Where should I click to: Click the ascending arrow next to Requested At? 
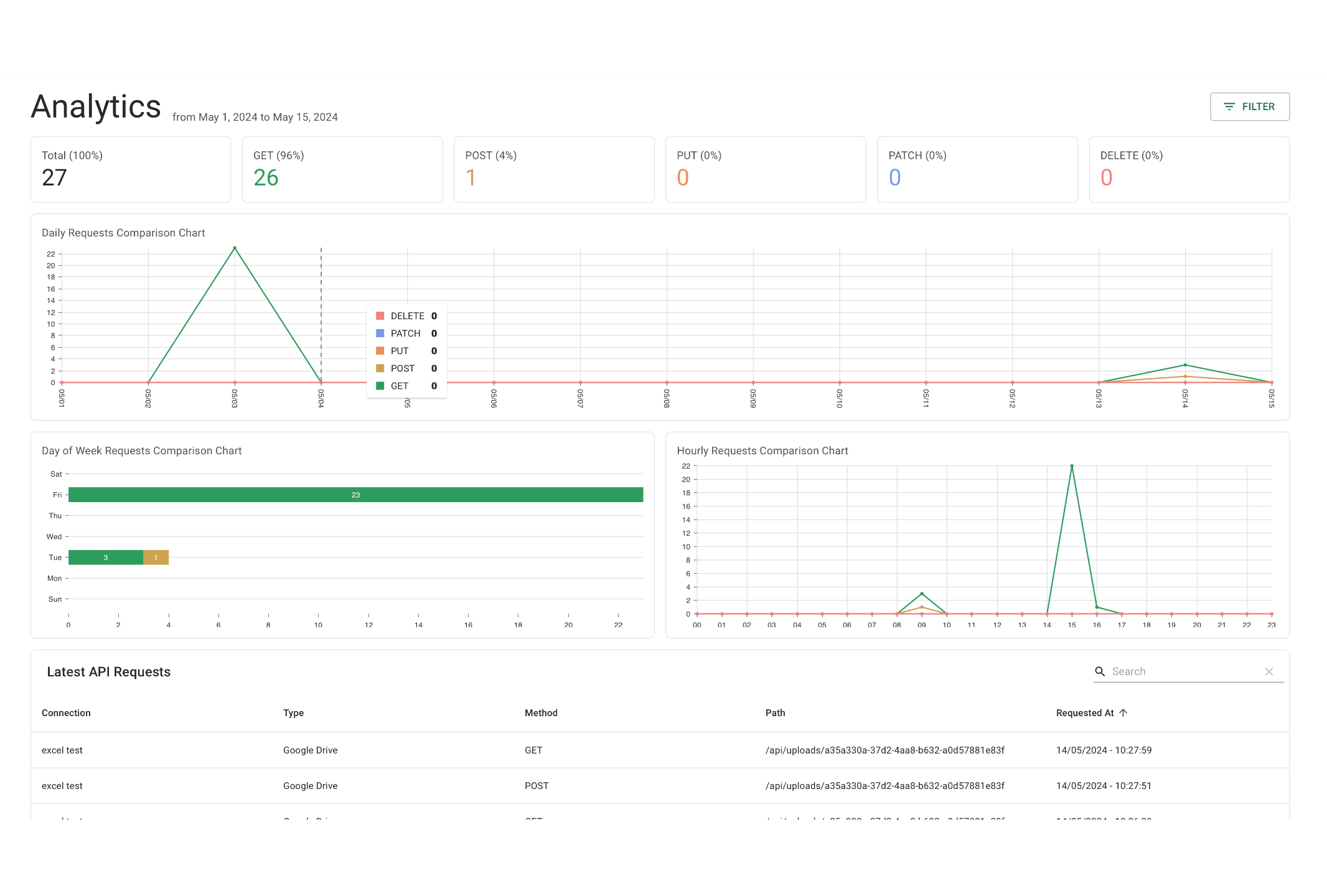tap(1123, 712)
